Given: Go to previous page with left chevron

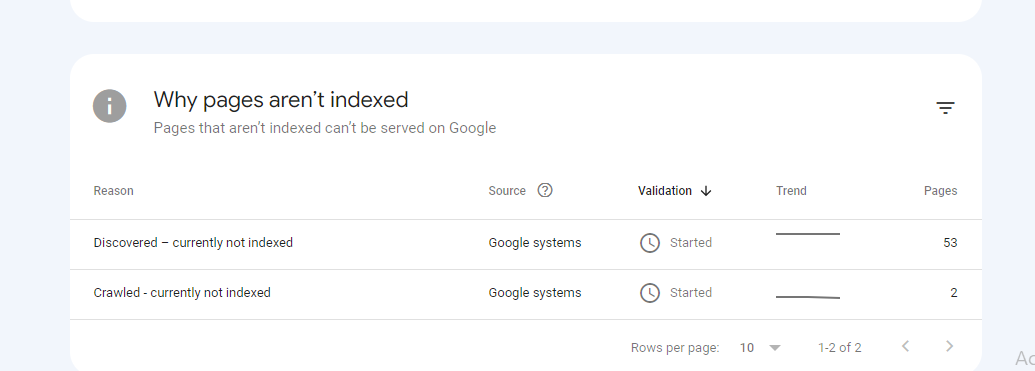Looking at the screenshot, I should [x=906, y=346].
